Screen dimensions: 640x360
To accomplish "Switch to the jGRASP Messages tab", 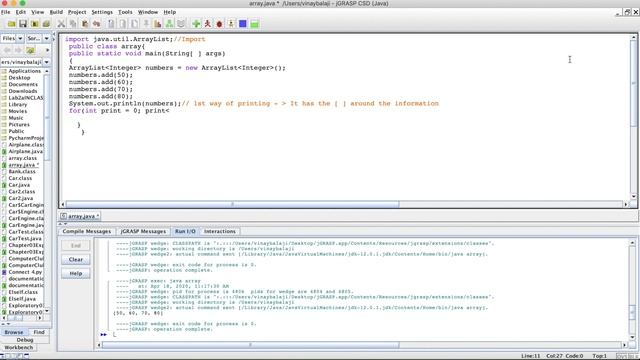I will coord(143,231).
